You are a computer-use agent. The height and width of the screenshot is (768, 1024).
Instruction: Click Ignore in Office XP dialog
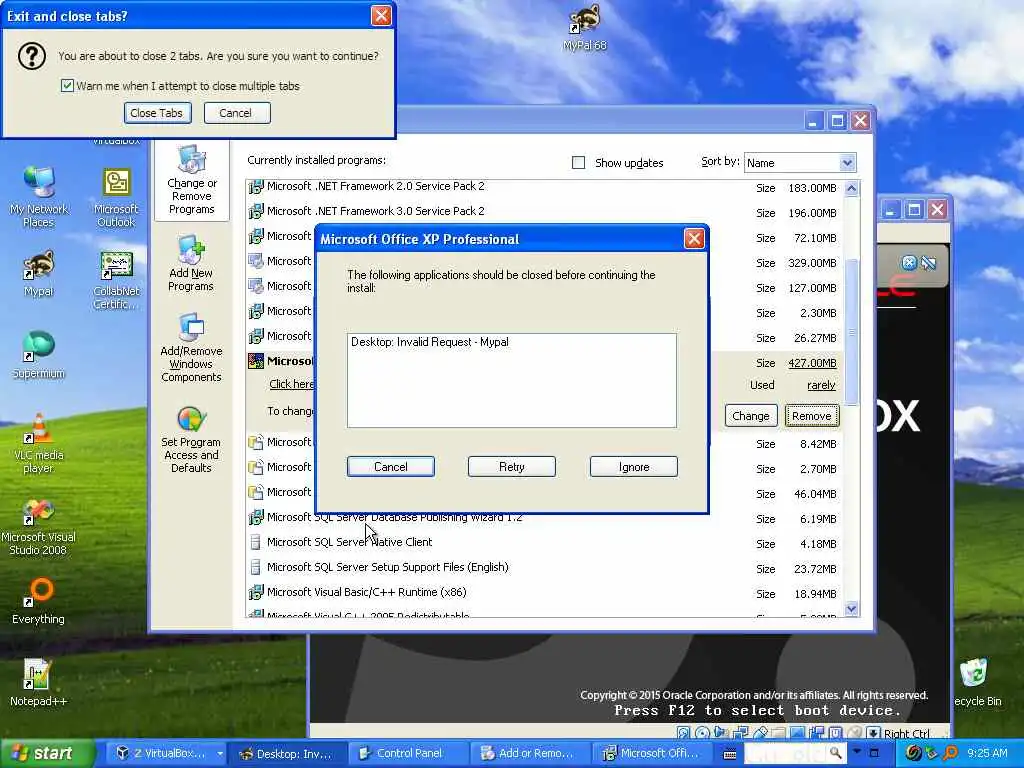(x=633, y=467)
